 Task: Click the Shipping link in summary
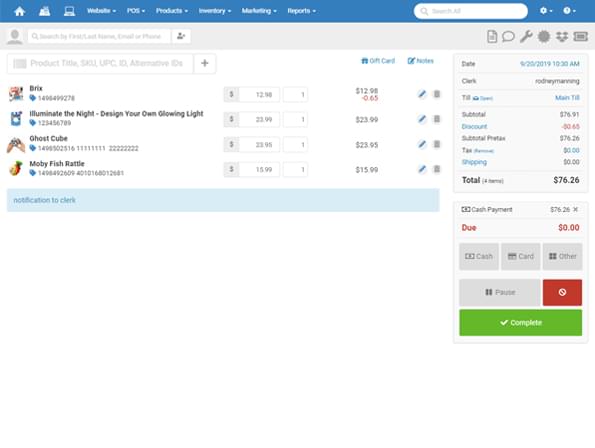474,162
